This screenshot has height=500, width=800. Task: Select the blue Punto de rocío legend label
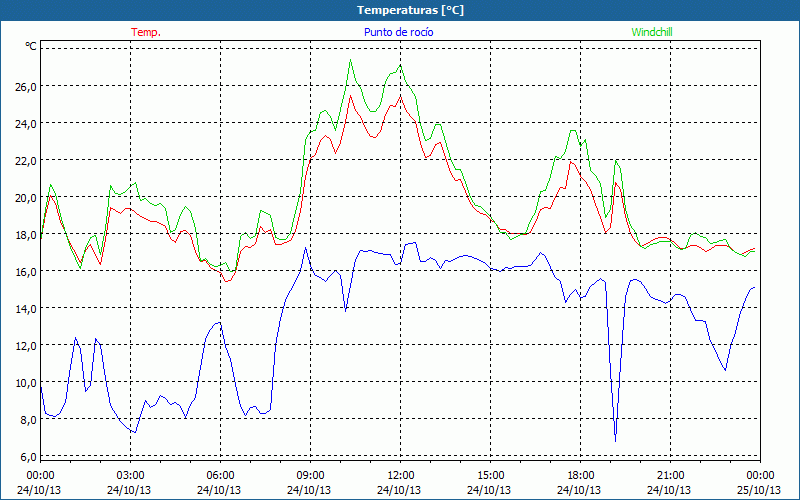click(x=398, y=32)
